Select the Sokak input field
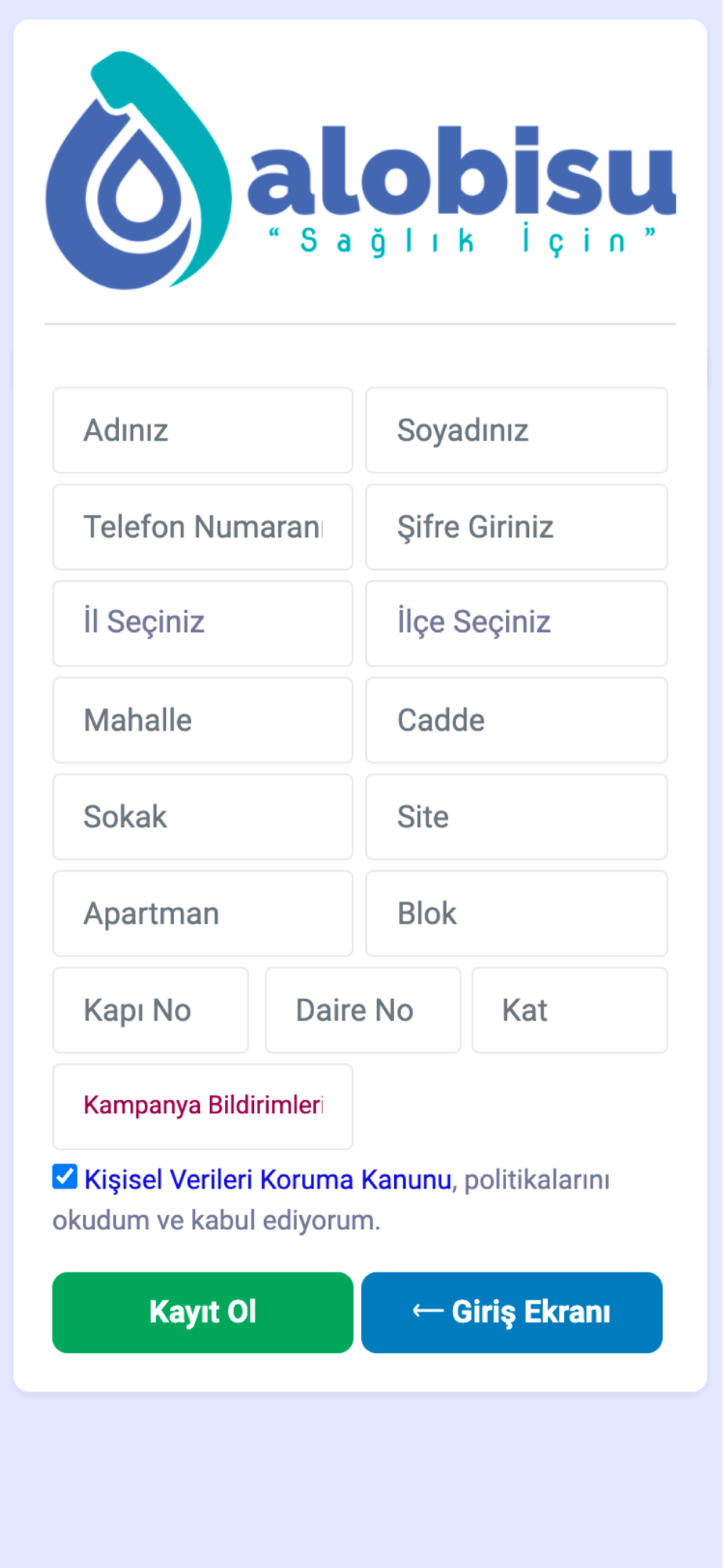Viewport: 724px width, 1568px height. click(202, 817)
